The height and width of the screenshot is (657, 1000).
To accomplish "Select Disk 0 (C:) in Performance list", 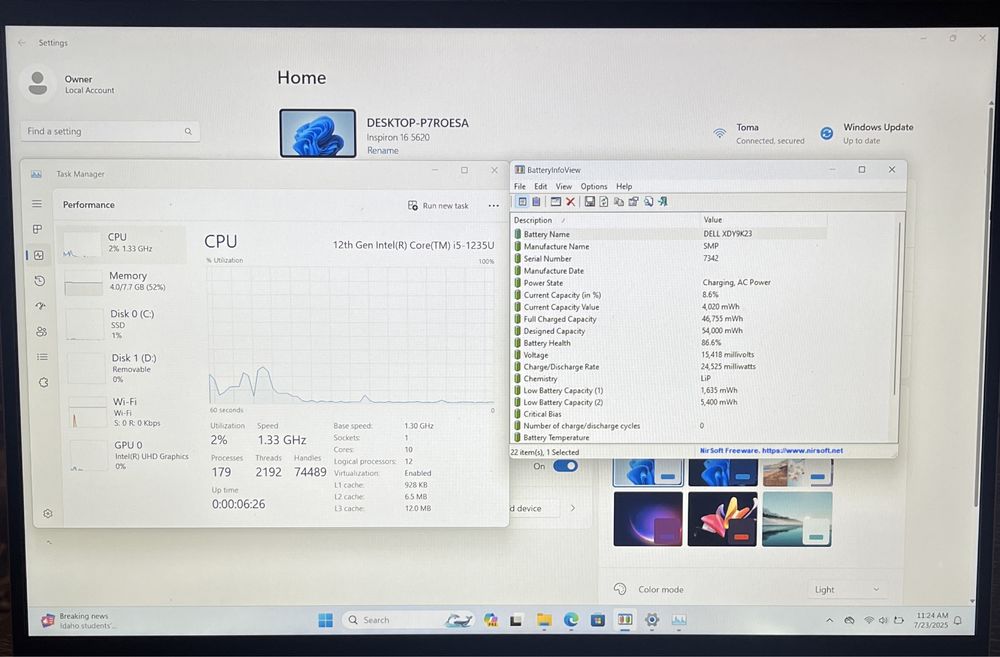I will coord(123,324).
